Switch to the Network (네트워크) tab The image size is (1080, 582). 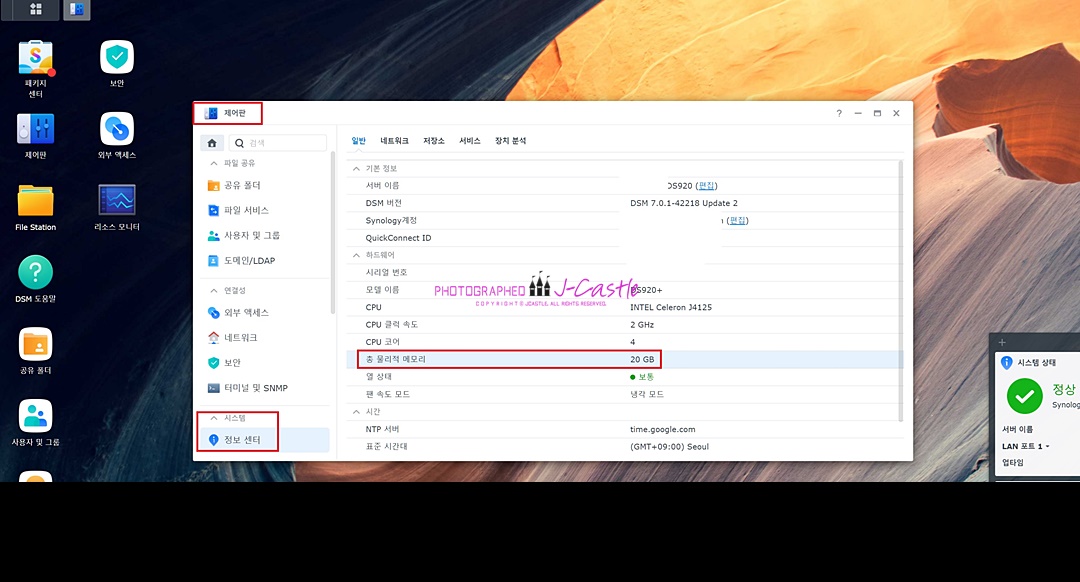coord(395,141)
